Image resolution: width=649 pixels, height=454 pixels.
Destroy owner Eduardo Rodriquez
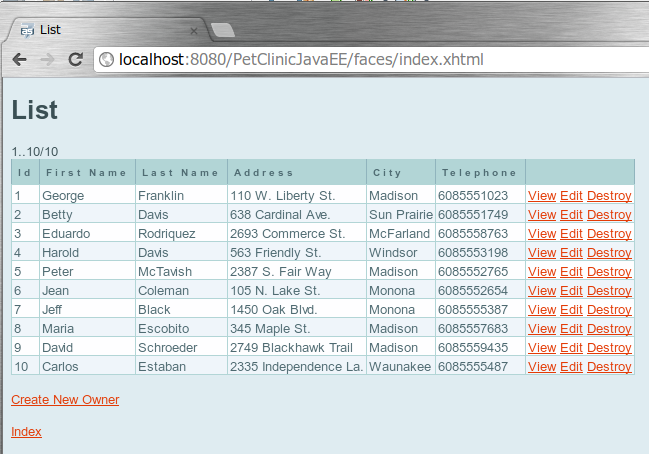coord(609,234)
